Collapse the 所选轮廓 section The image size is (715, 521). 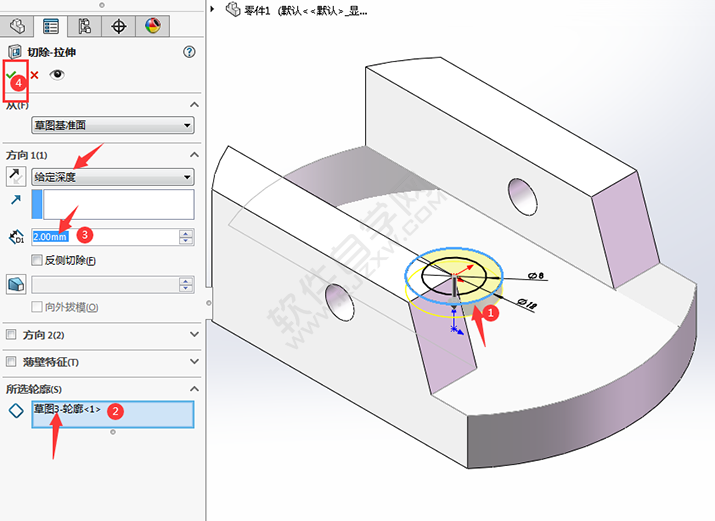pyautogui.click(x=194, y=389)
